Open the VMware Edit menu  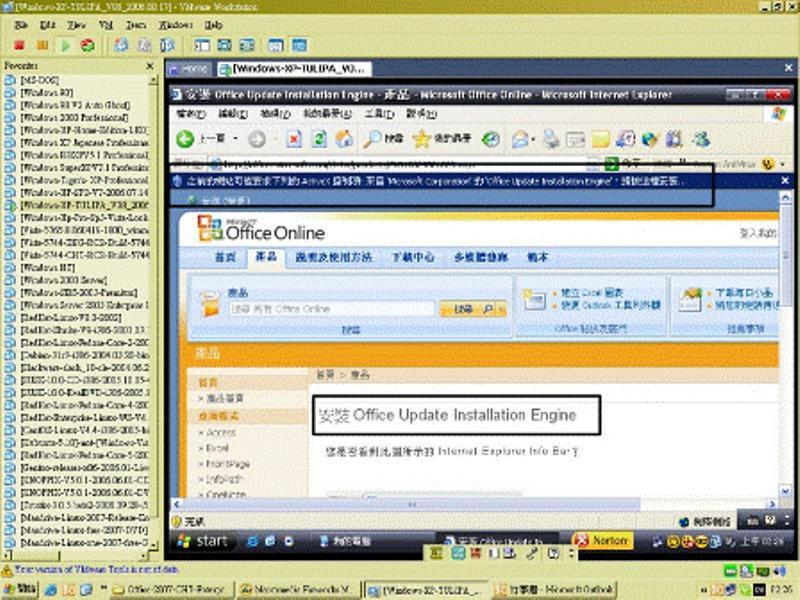pos(47,24)
